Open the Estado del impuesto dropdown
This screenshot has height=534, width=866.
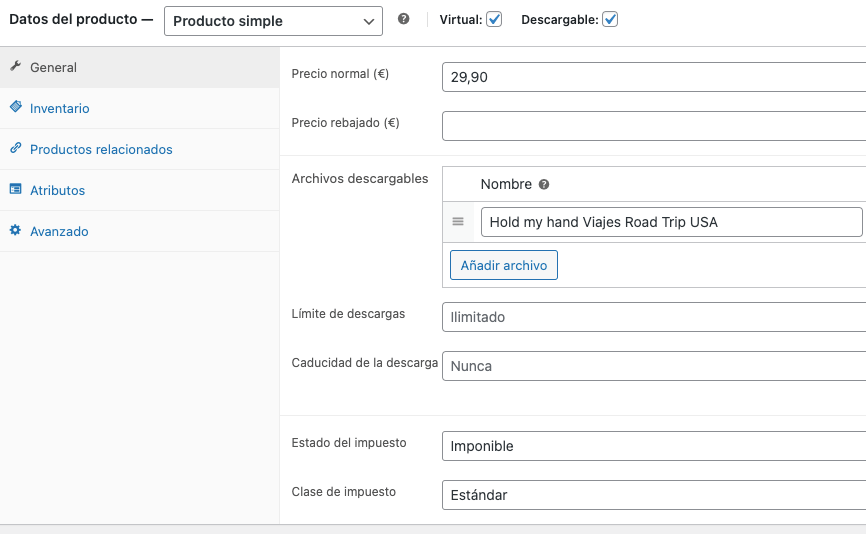654,446
